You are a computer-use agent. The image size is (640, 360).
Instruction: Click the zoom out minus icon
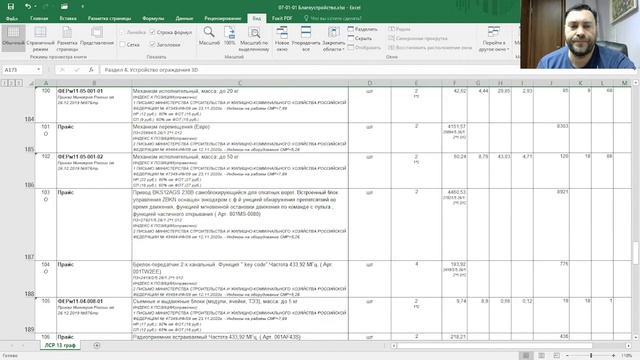[x=567, y=356]
